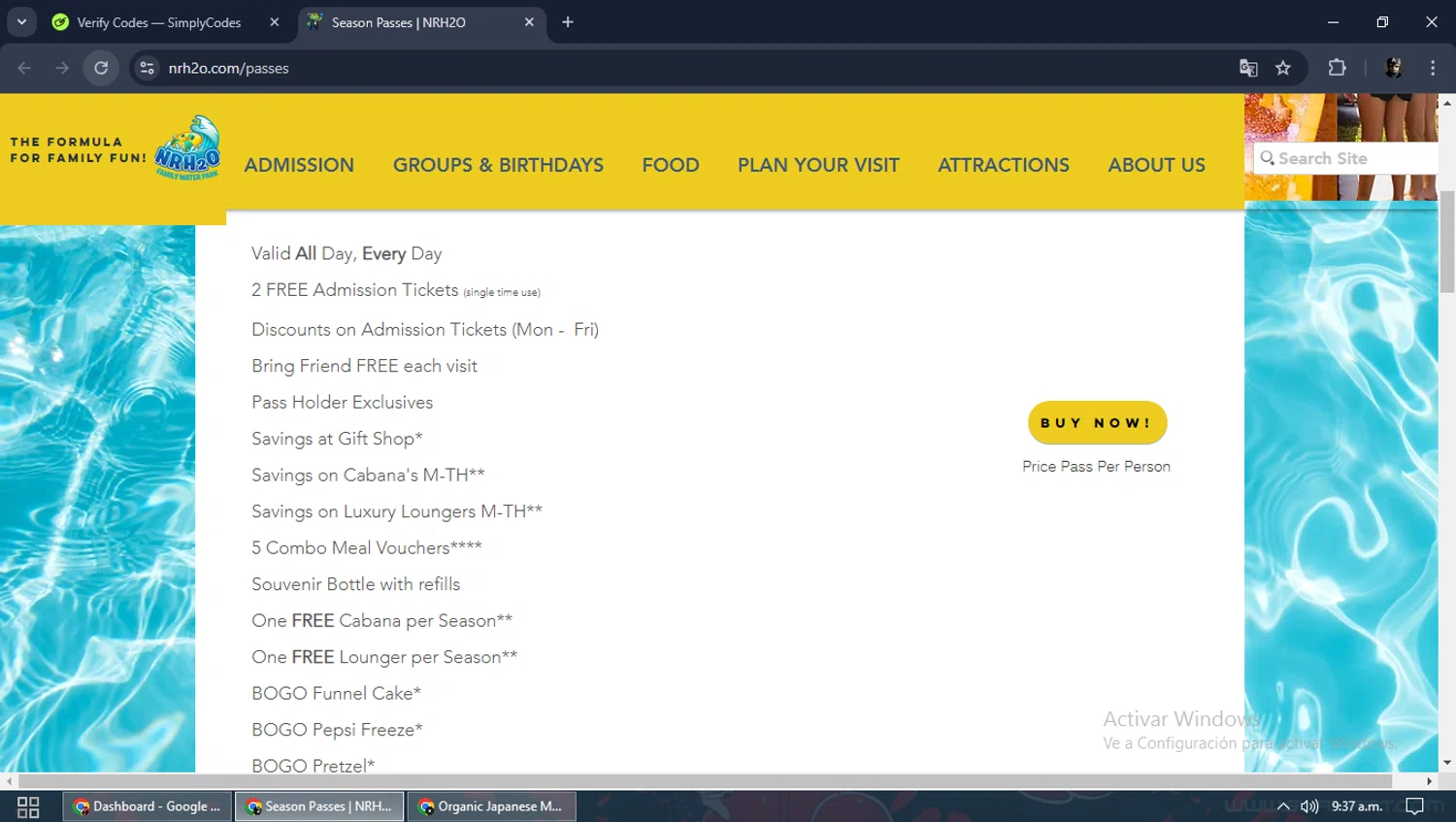
Task: Go forward to the next page
Action: [x=62, y=68]
